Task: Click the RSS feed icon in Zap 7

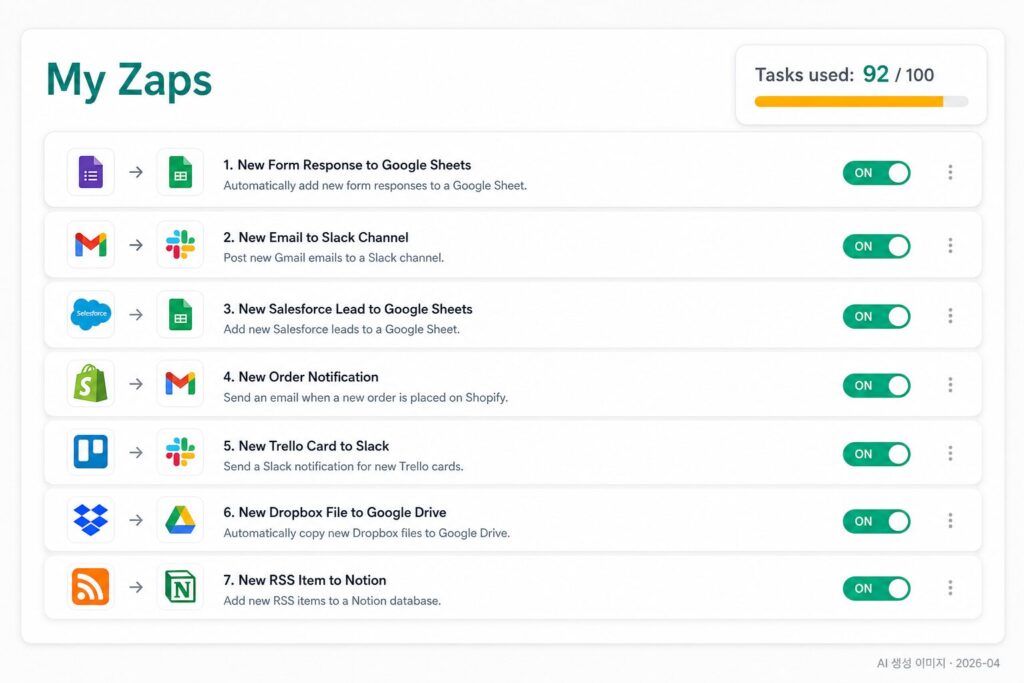Action: pos(91,587)
